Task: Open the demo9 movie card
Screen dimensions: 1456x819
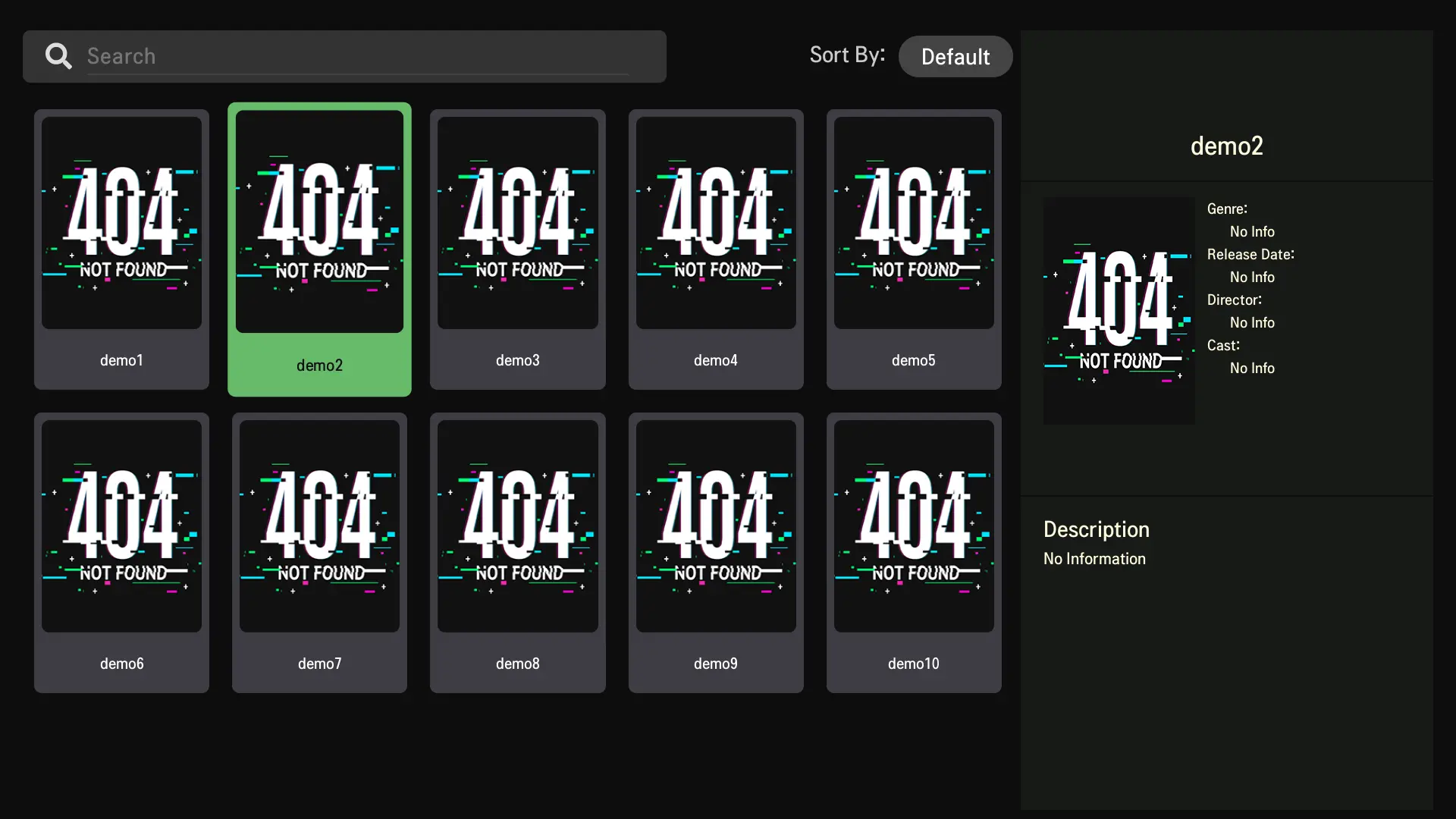Action: click(x=715, y=552)
